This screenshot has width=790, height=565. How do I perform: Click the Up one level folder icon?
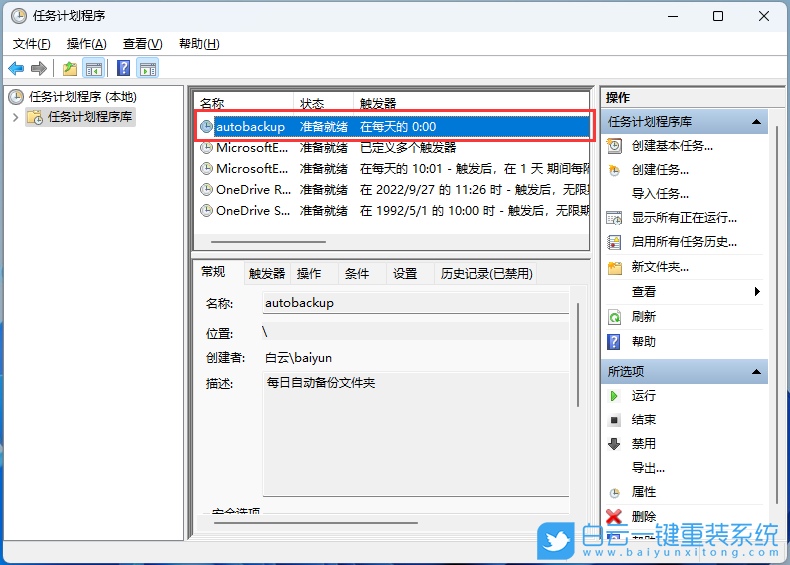click(70, 68)
